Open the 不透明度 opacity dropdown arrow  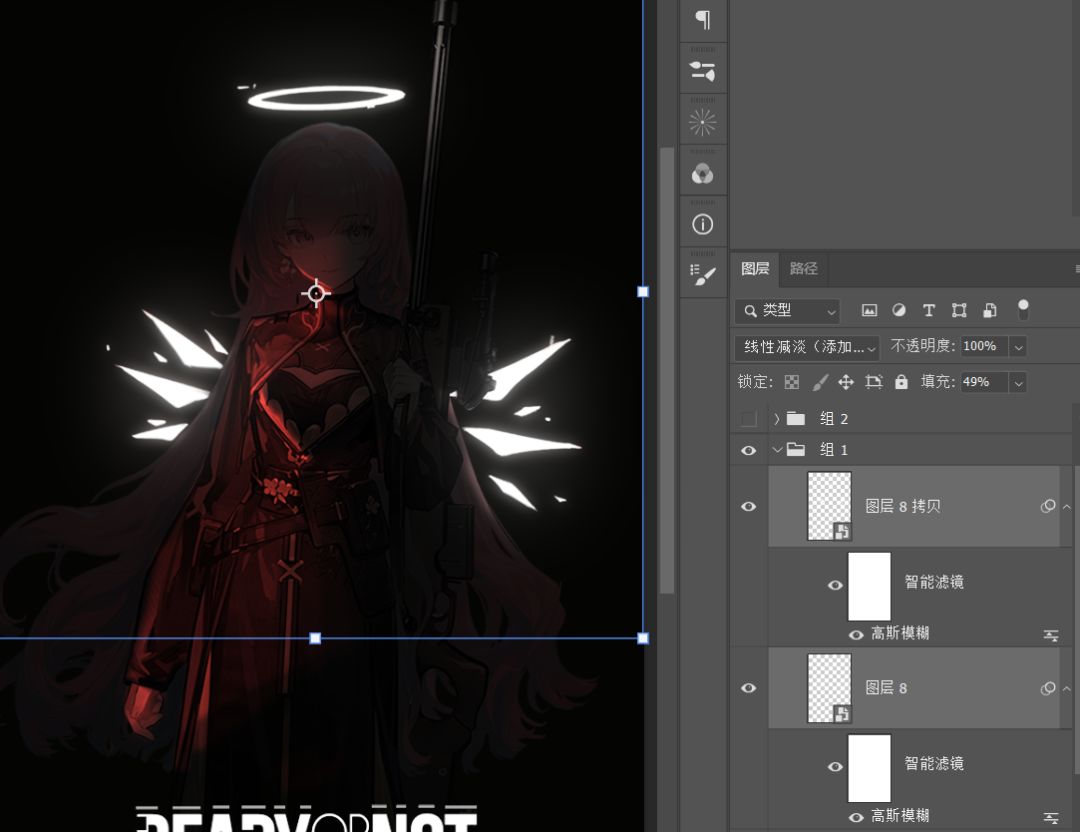1018,347
